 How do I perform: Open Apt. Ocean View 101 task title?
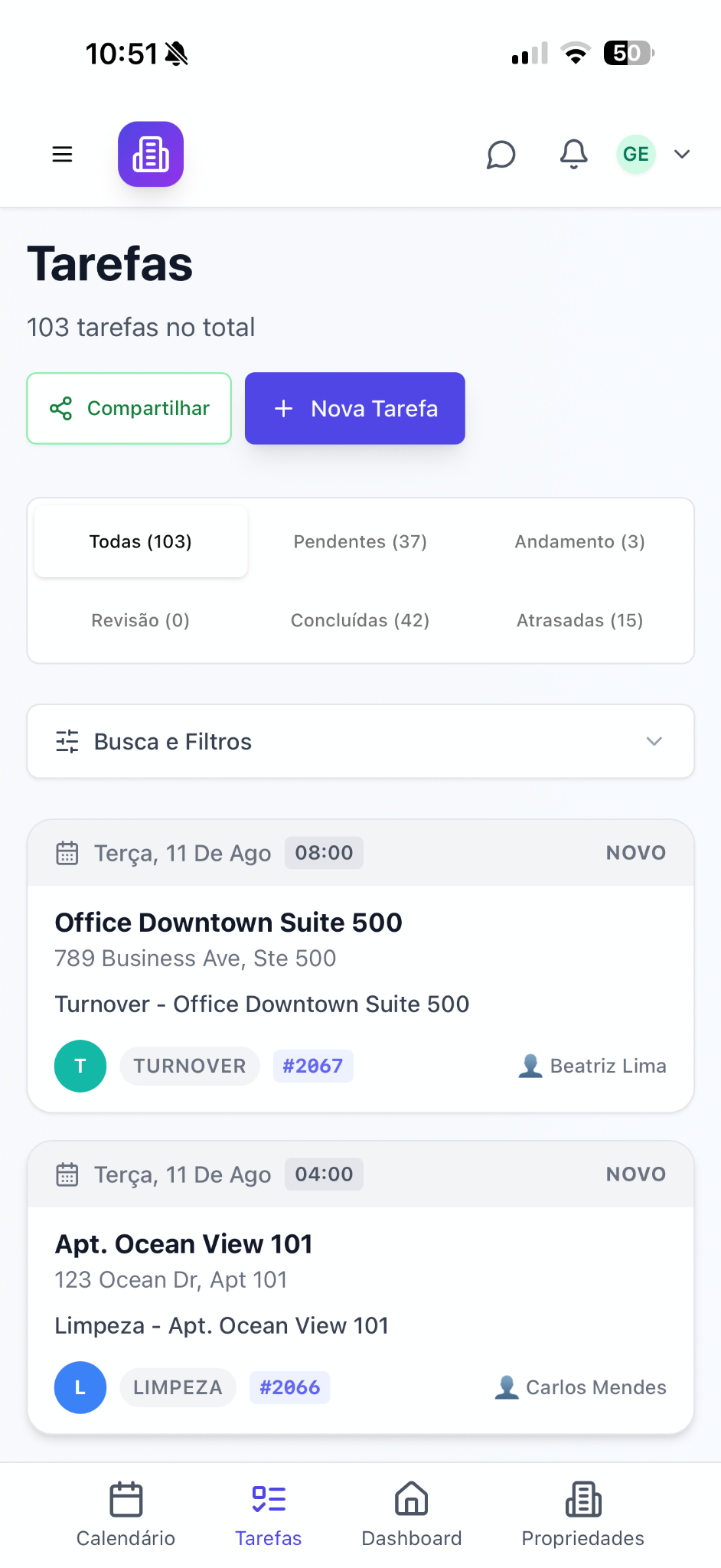[184, 1244]
